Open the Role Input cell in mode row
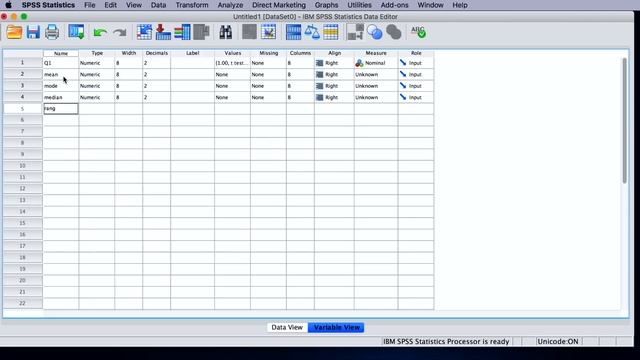 416,86
